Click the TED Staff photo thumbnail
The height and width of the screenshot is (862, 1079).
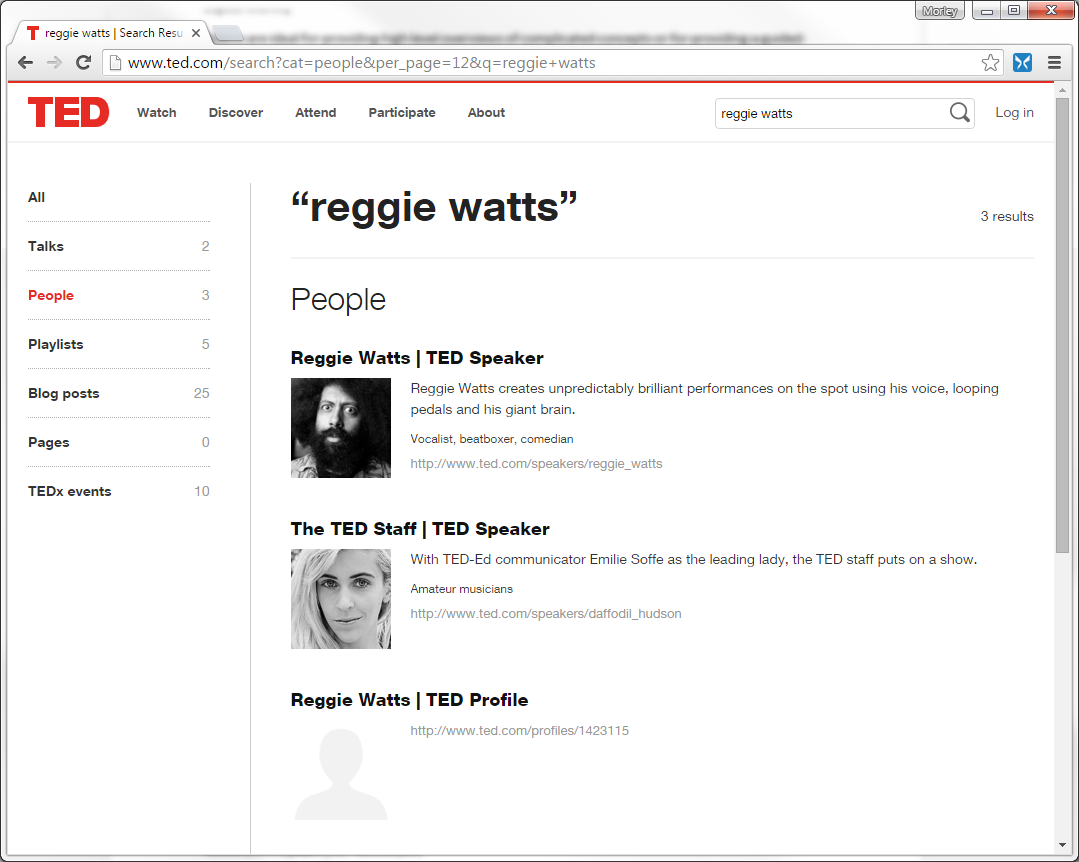(x=341, y=599)
